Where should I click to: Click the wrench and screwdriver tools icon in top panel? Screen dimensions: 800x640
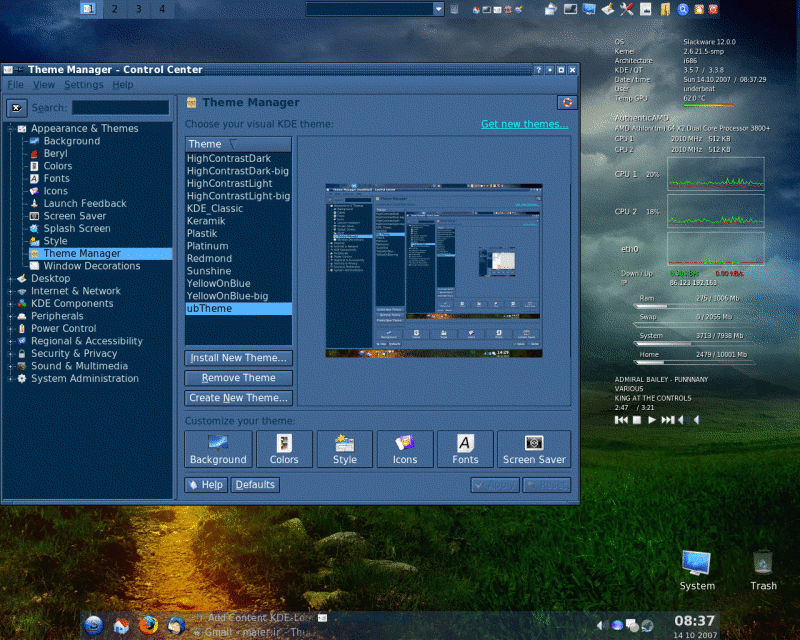coord(627,9)
